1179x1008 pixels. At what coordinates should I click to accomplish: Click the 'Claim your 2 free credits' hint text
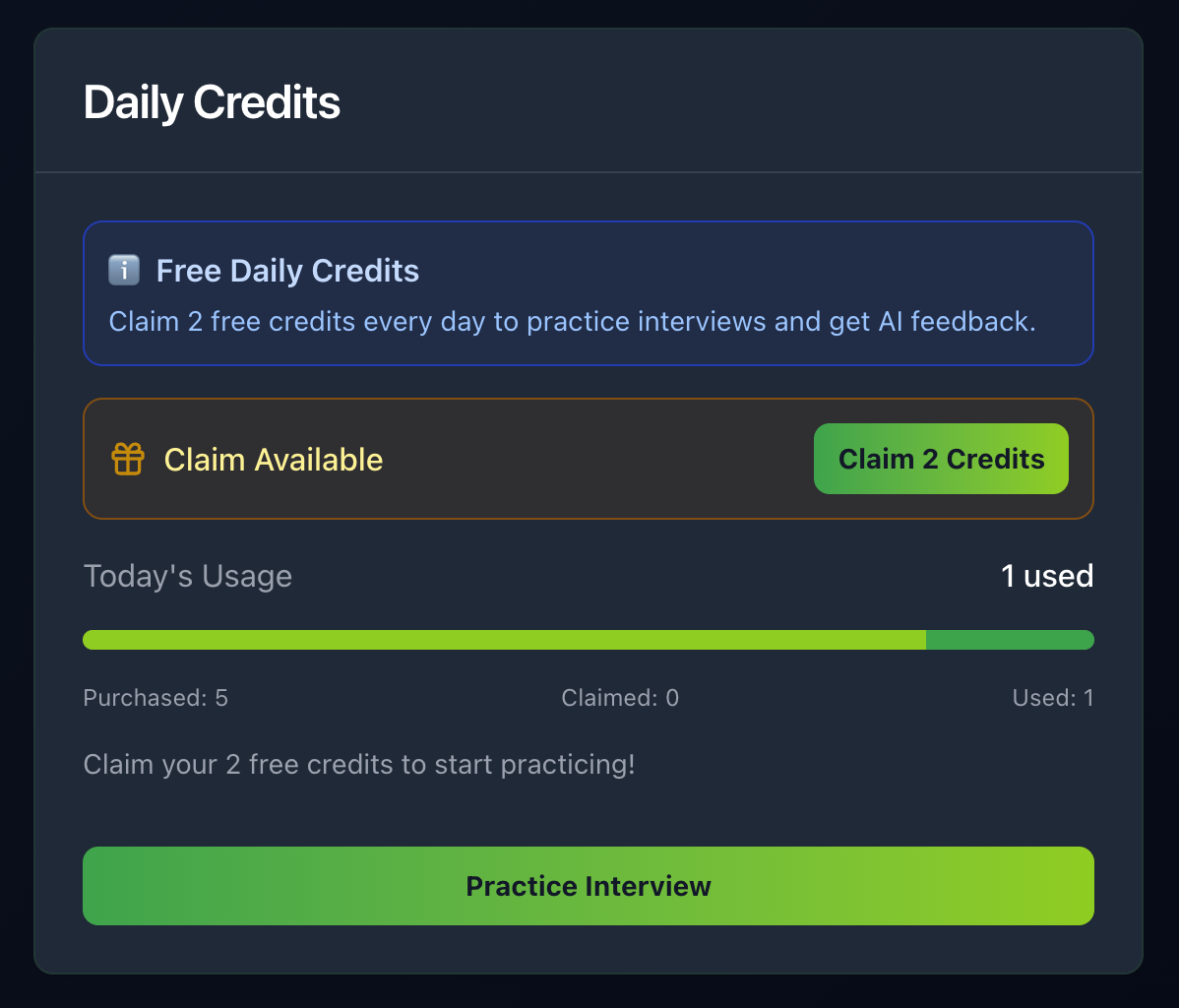[x=359, y=764]
